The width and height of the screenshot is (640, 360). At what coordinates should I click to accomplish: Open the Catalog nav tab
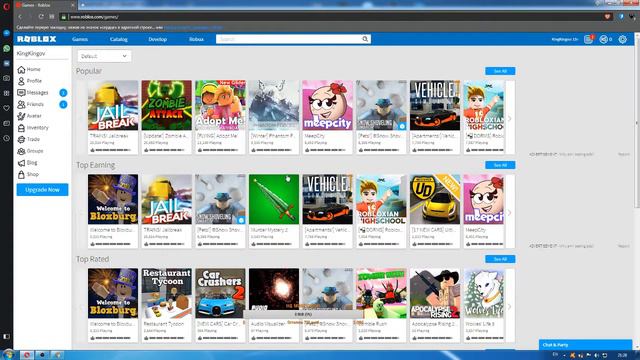[119, 39]
